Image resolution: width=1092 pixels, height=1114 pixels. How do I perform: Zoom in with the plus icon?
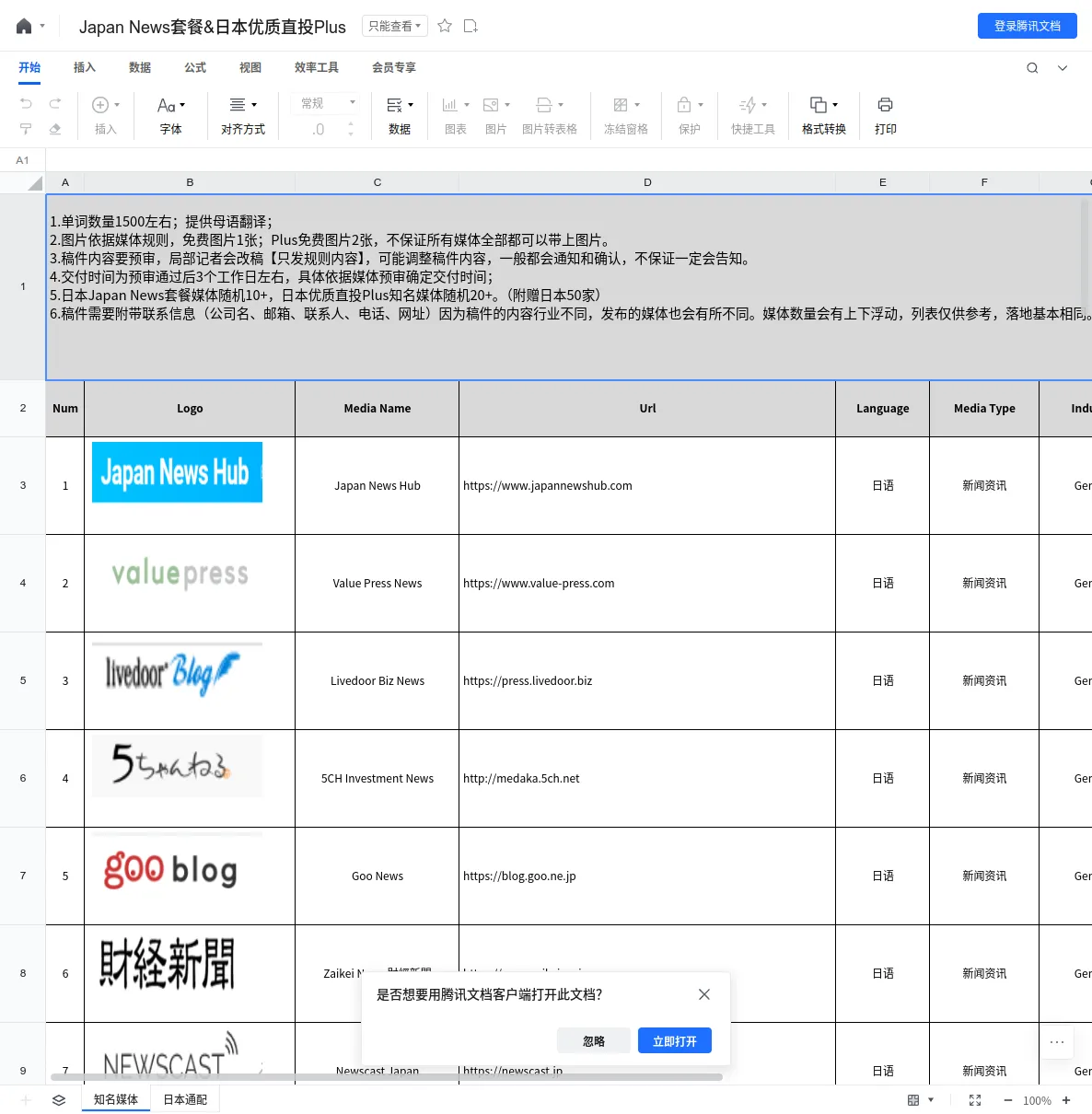coord(1066,1100)
